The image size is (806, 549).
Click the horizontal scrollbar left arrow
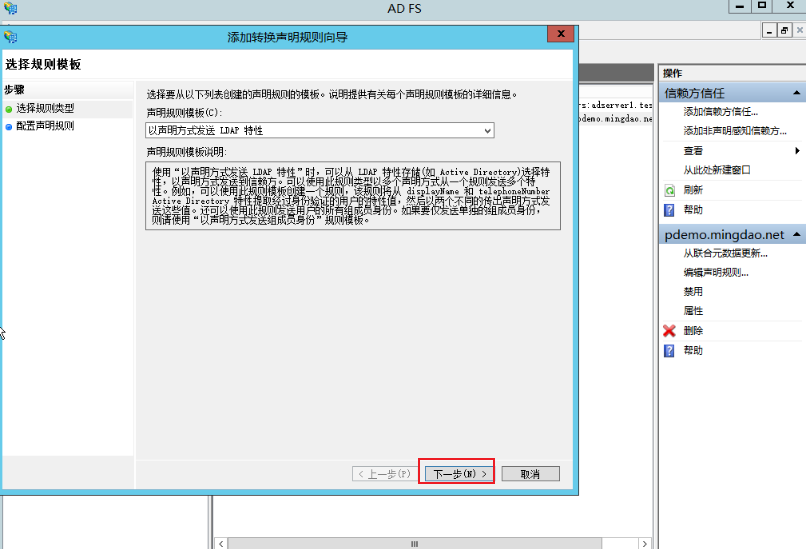221,543
